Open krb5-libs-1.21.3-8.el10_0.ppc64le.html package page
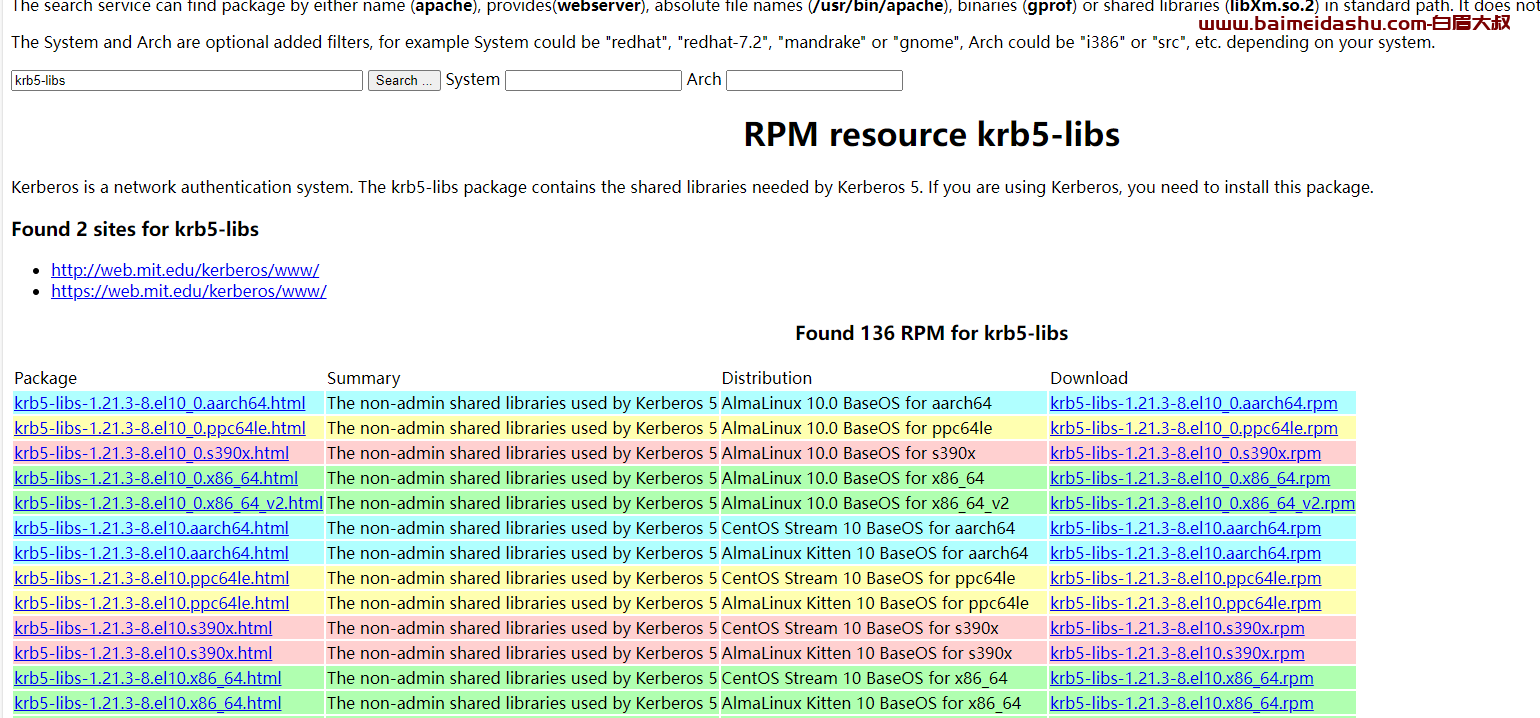This screenshot has height=718, width=1540. click(160, 428)
